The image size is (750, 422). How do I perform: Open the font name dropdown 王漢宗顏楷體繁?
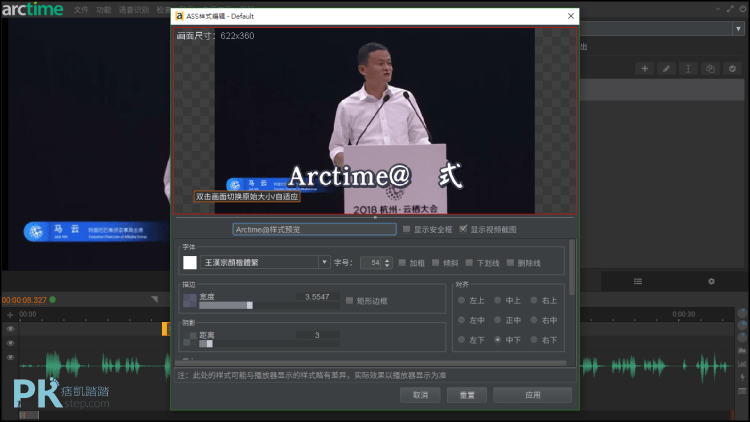(265, 262)
